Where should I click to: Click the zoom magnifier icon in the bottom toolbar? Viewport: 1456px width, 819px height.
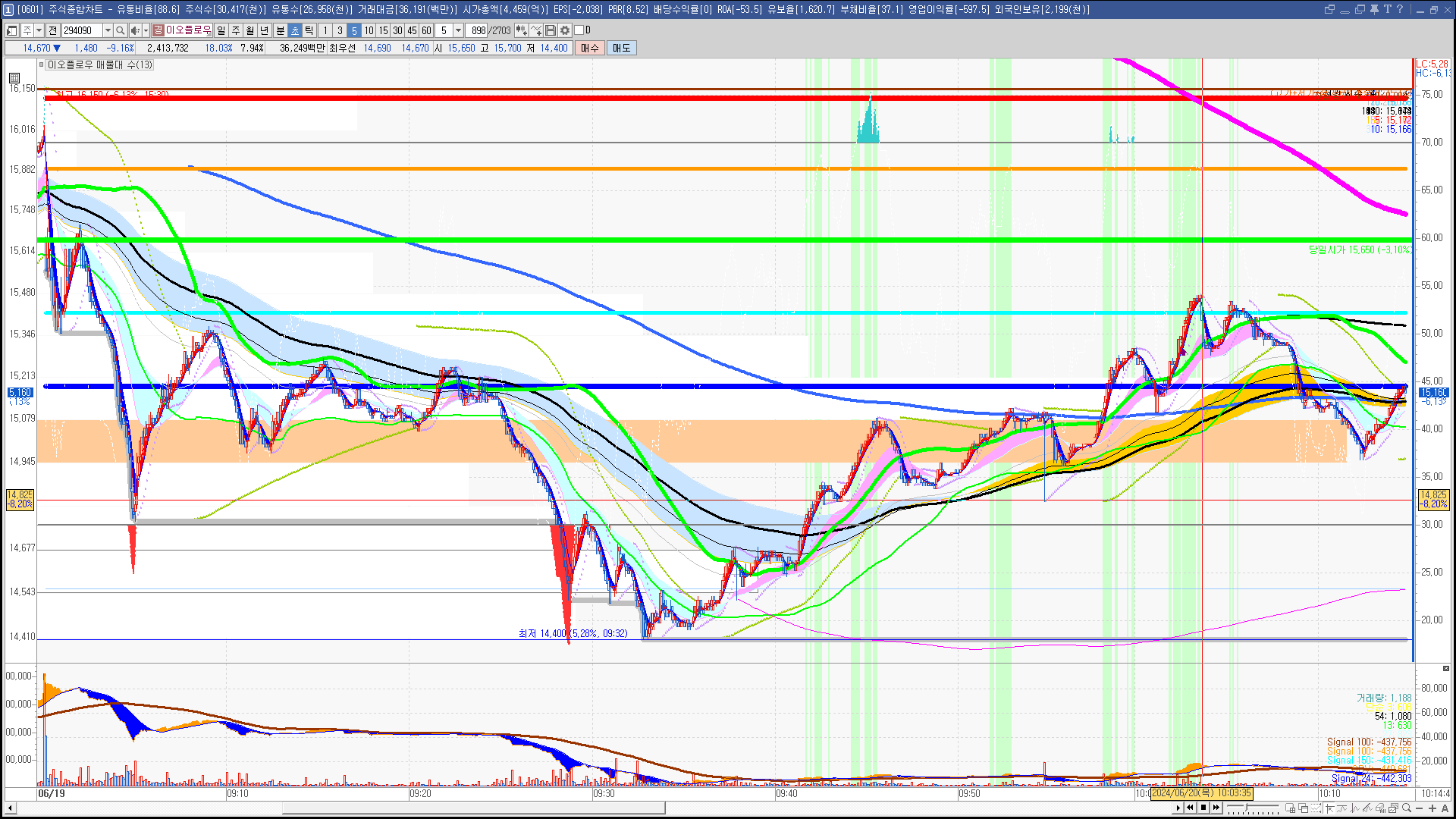1407,808
